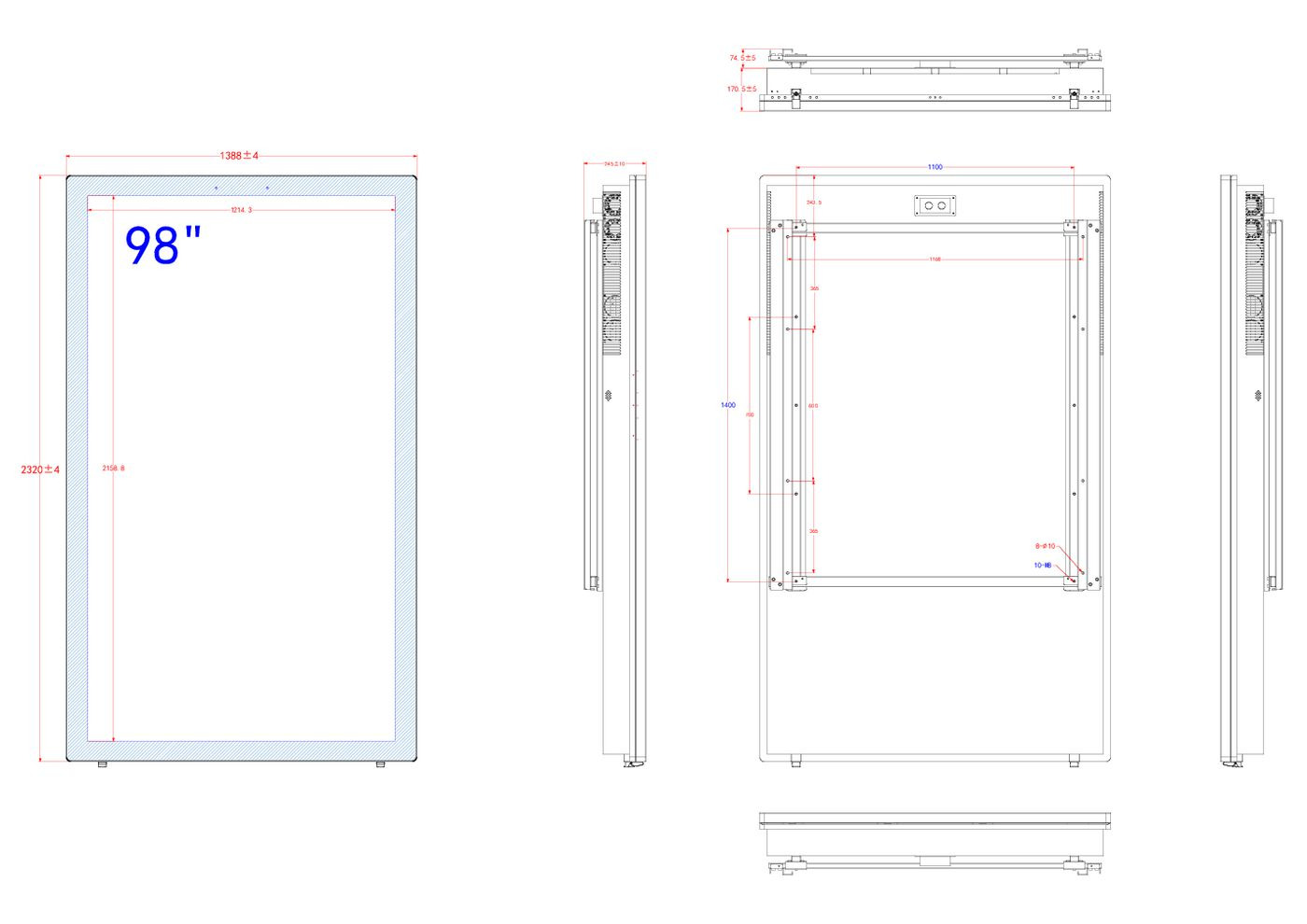The height and width of the screenshot is (924, 1307).
Task: Select the blue 1100 width dimension
Action: 935,167
